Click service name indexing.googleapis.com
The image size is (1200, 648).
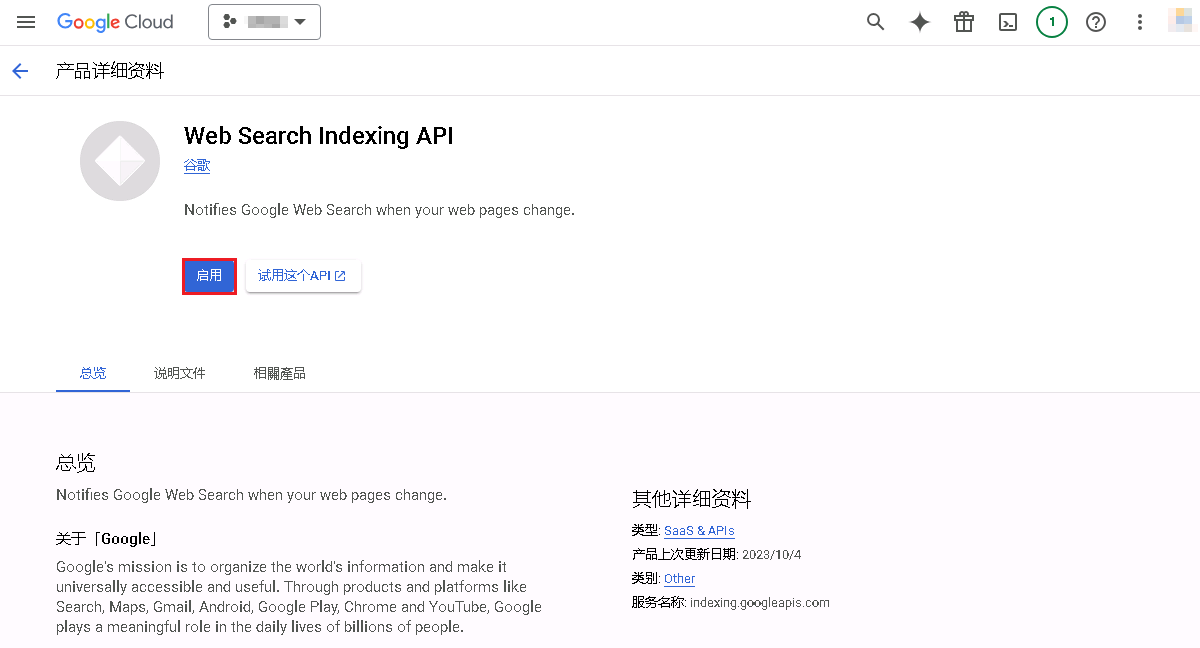760,603
